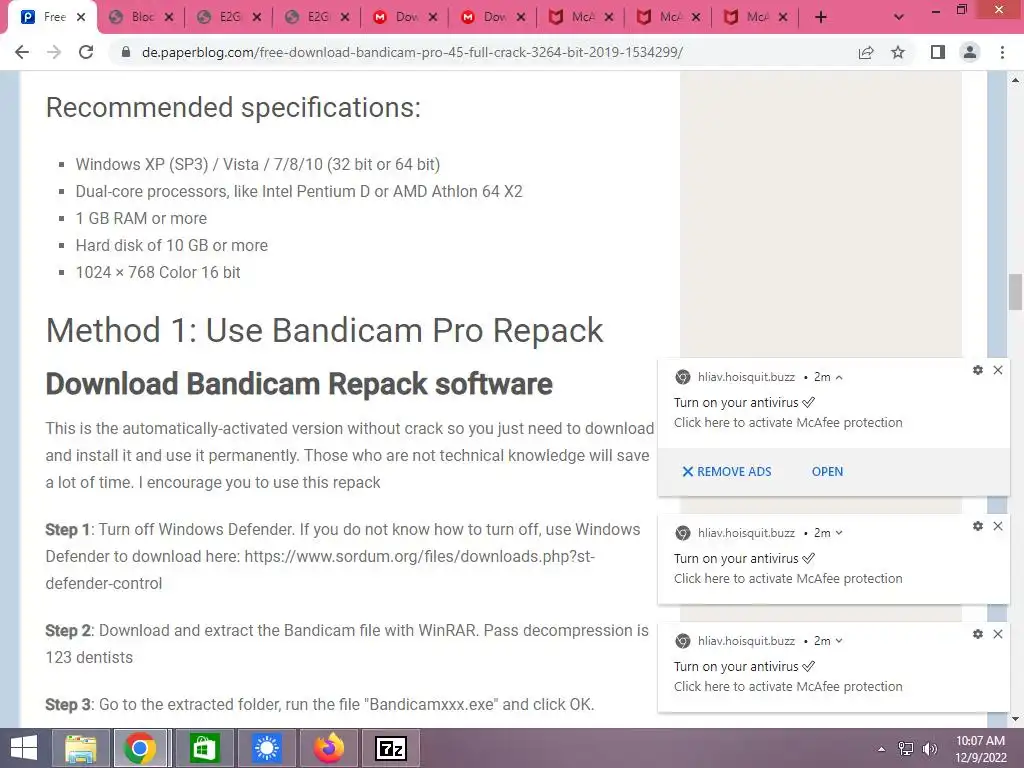This screenshot has height=768, width=1024.
Task: Share this page via share icon
Action: point(866,52)
